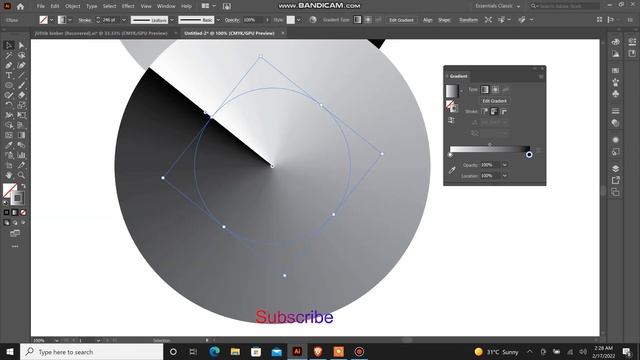The image size is (640, 360).
Task: Open Basic brush definition dropdown
Action: tap(218, 20)
